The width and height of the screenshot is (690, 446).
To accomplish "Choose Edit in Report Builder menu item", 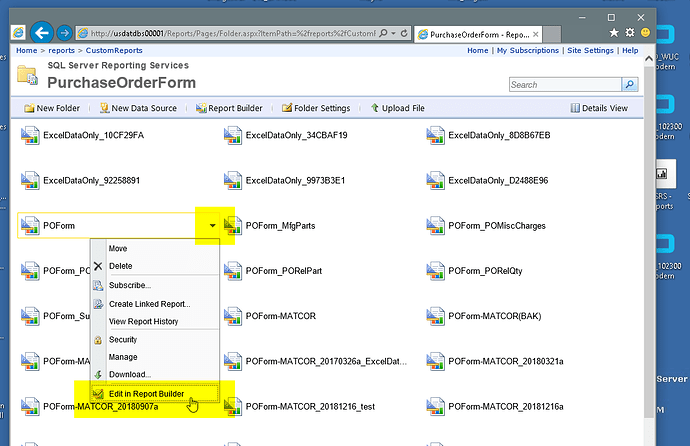I will click(154, 394).
